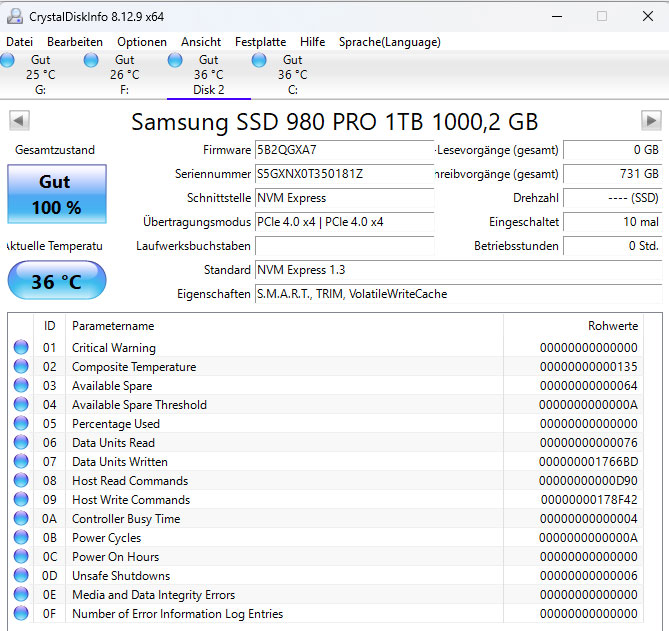The width and height of the screenshot is (669, 631).
Task: Click the Eingeschaltet value 10 mal
Action: tap(613, 222)
